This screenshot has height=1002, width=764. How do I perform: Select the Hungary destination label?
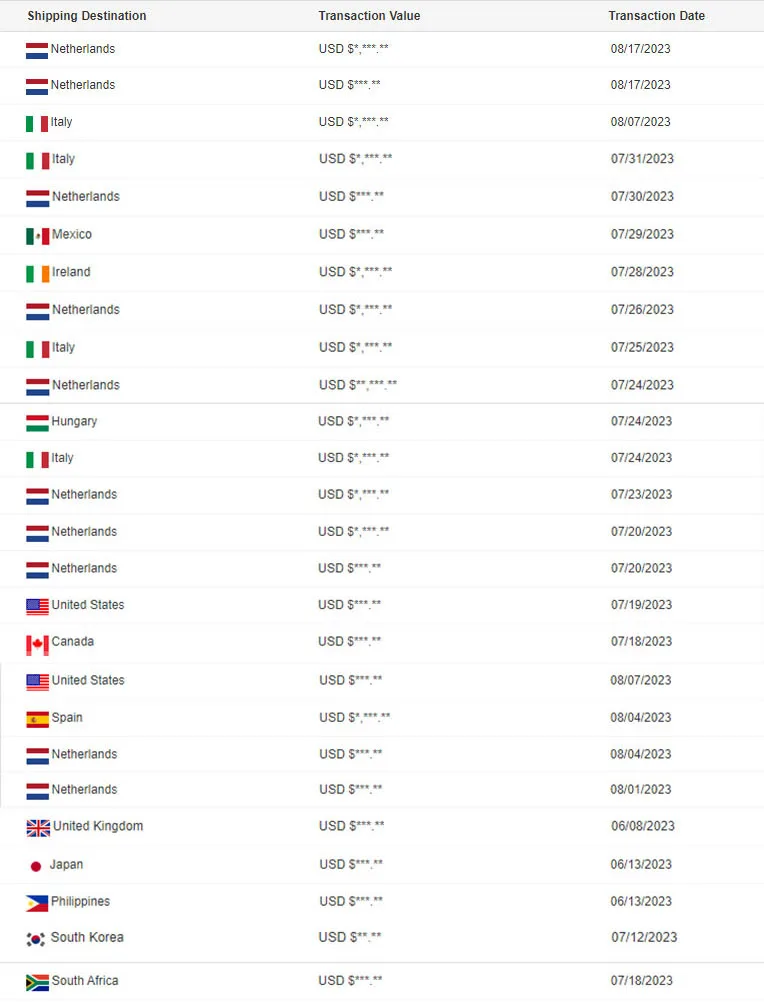coord(75,421)
